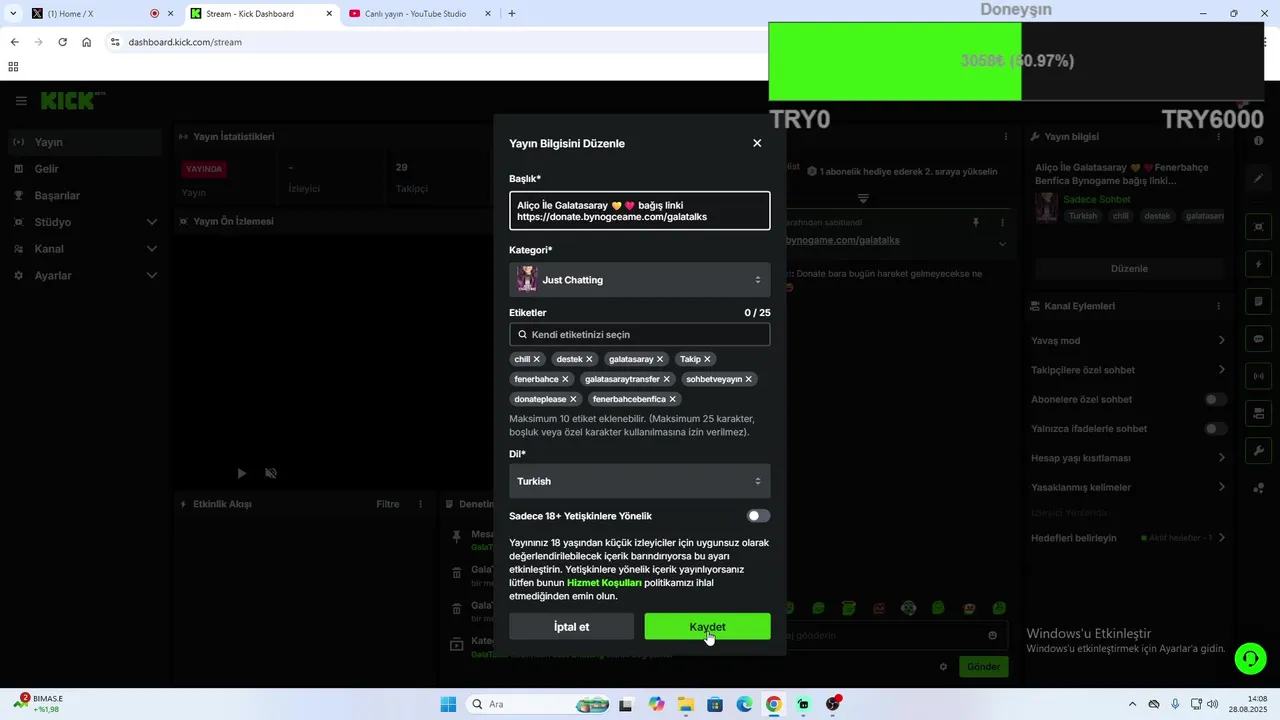Click the green headset support button
The width and height of the screenshot is (1280, 720).
click(x=1250, y=658)
